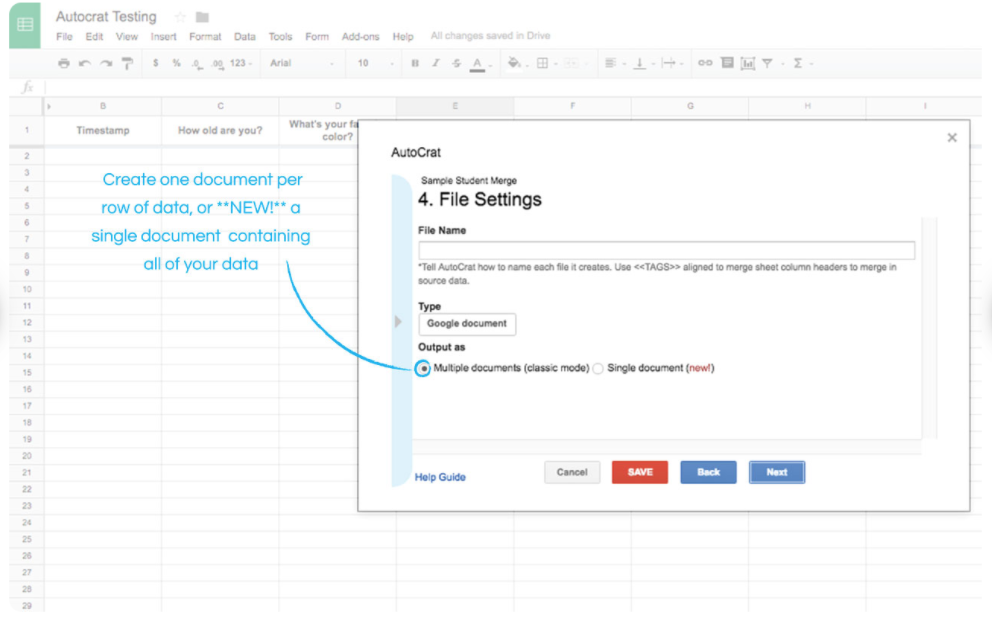Open the font size 10 dropdown

click(375, 63)
